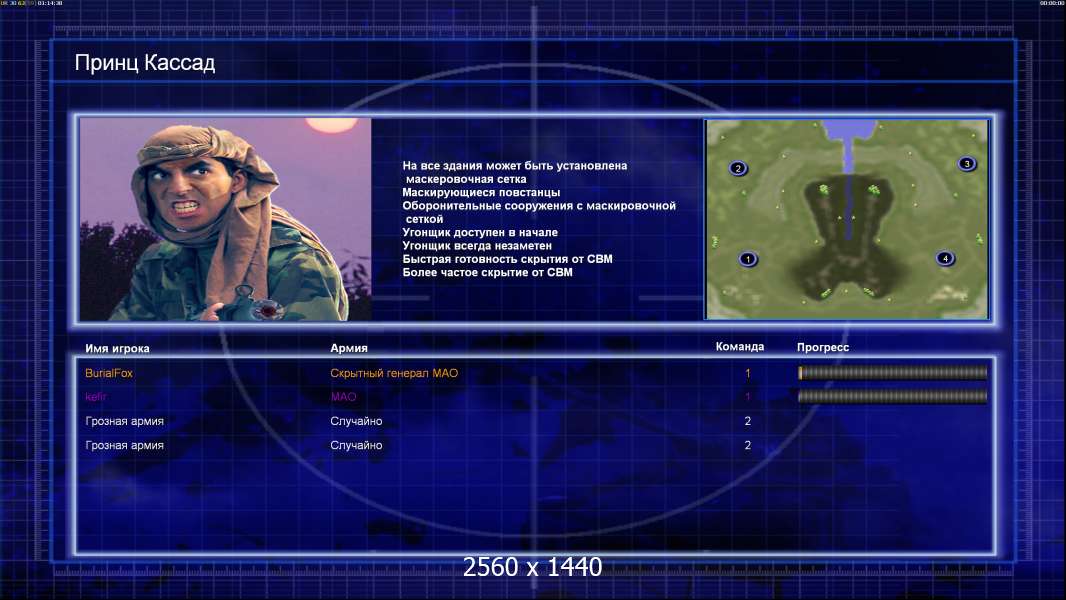Screen dimensions: 1066x600
Task: Click start position marker 4 on the minimap
Action: [945, 258]
